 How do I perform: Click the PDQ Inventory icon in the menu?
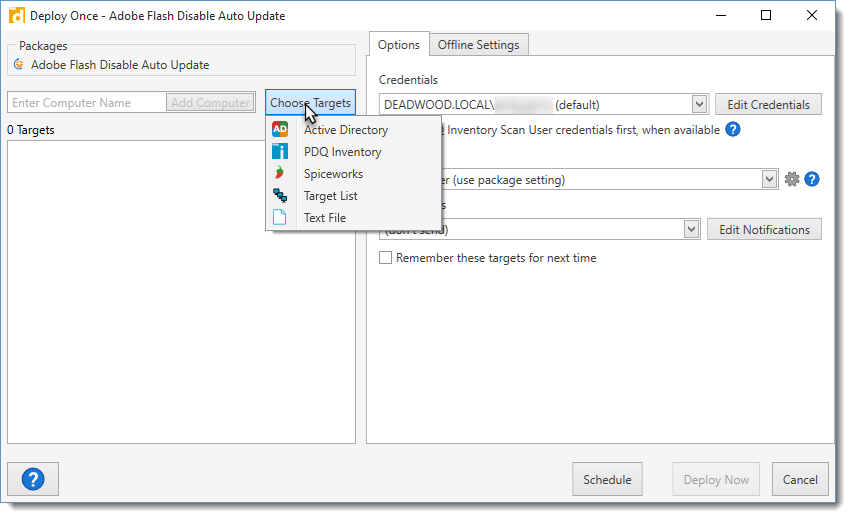(280, 152)
